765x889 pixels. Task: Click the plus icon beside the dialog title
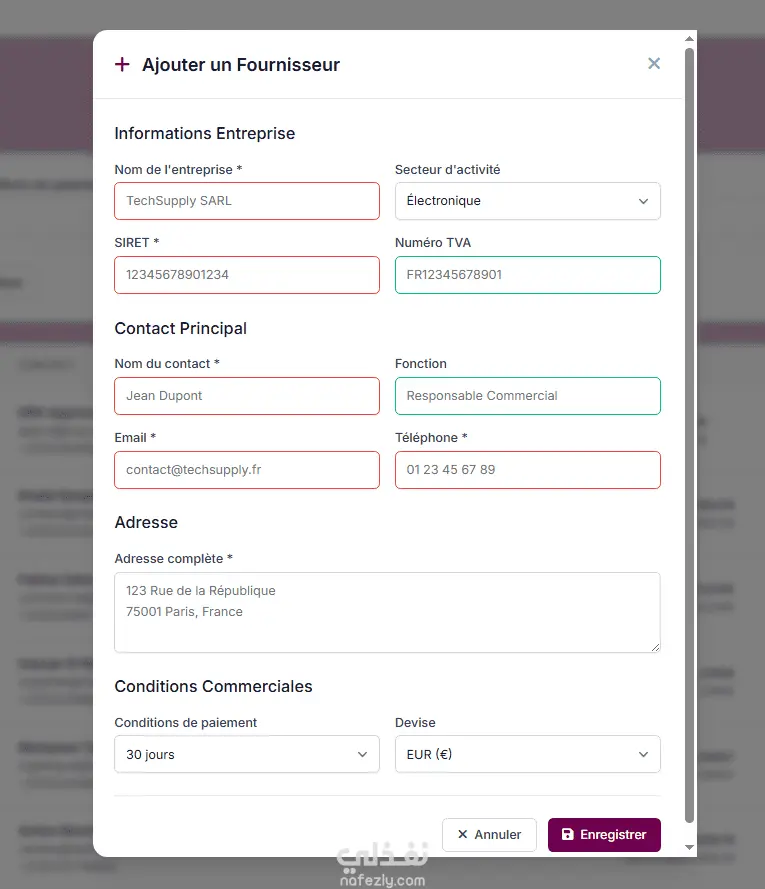coord(122,65)
